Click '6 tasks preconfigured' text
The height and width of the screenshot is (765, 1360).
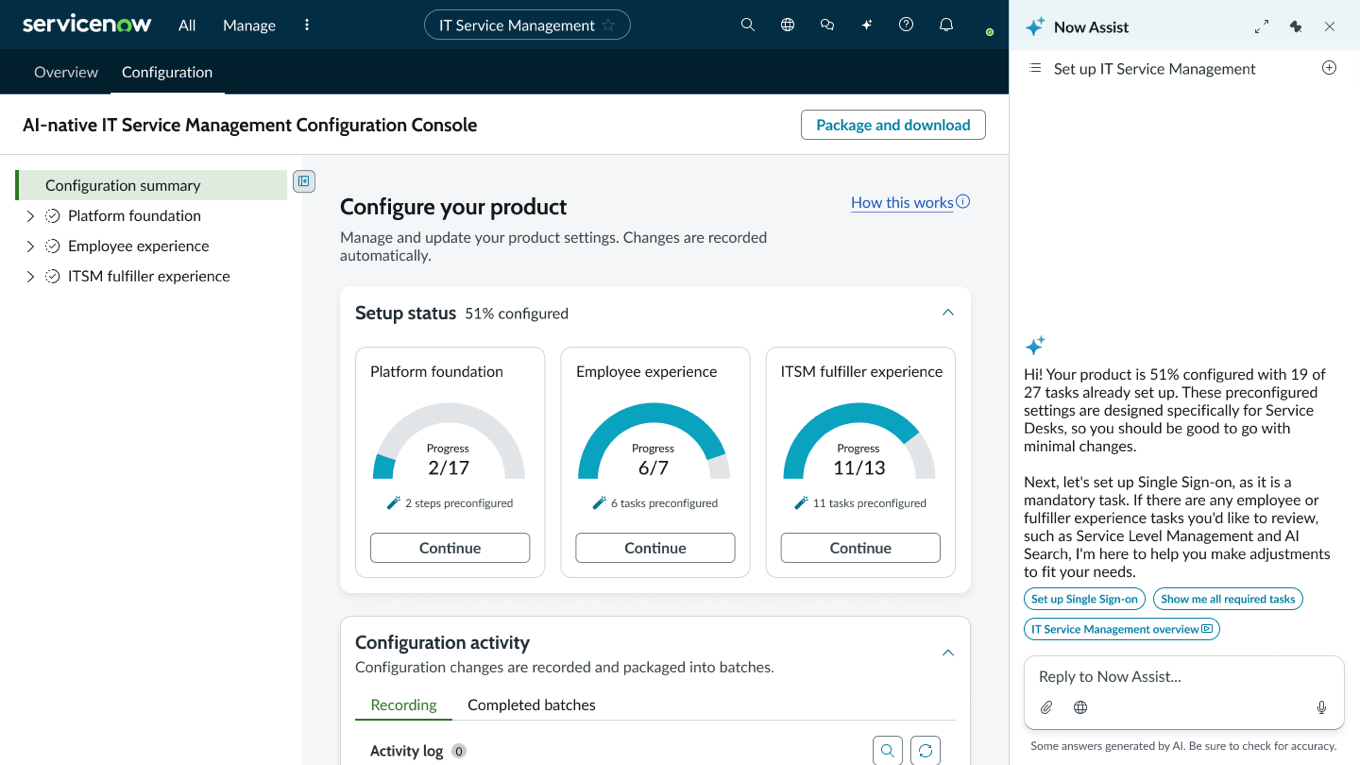click(x=664, y=503)
